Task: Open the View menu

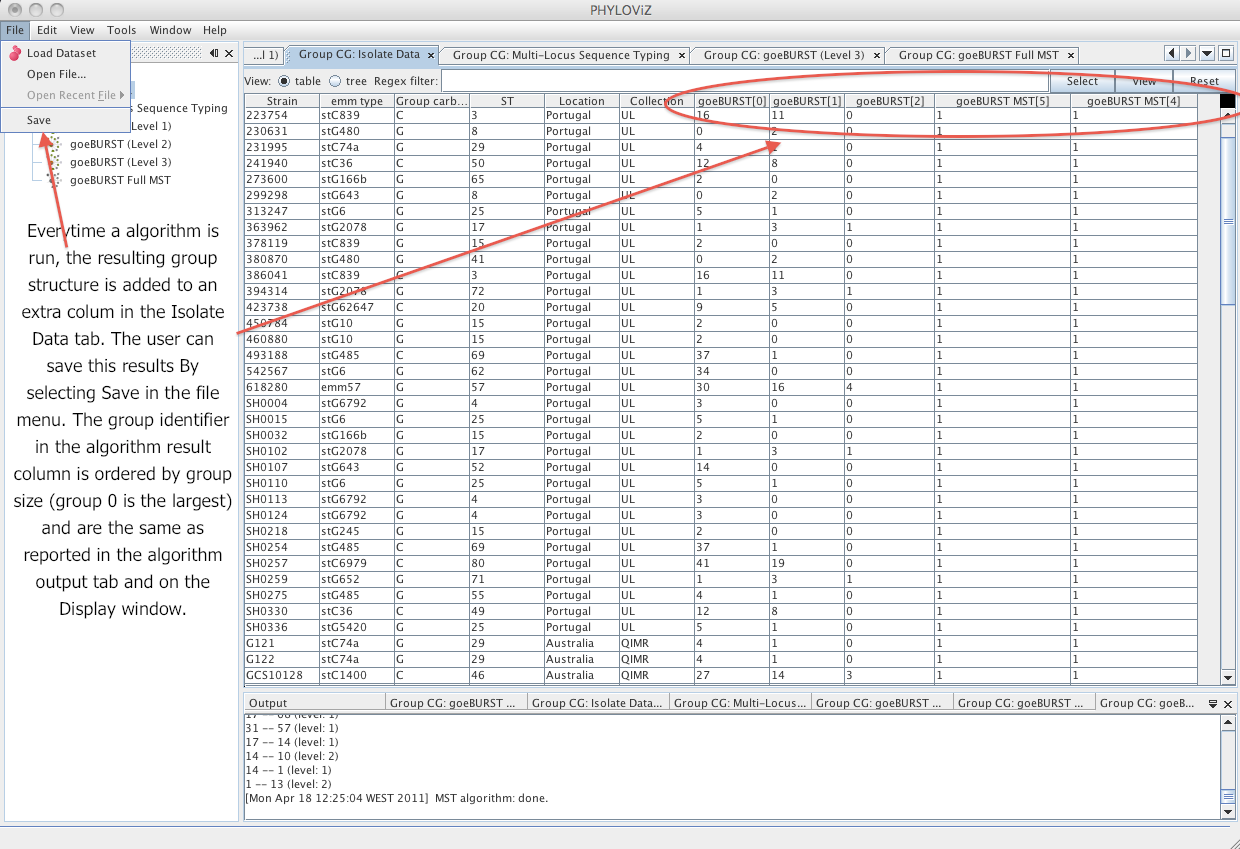Action: [83, 30]
